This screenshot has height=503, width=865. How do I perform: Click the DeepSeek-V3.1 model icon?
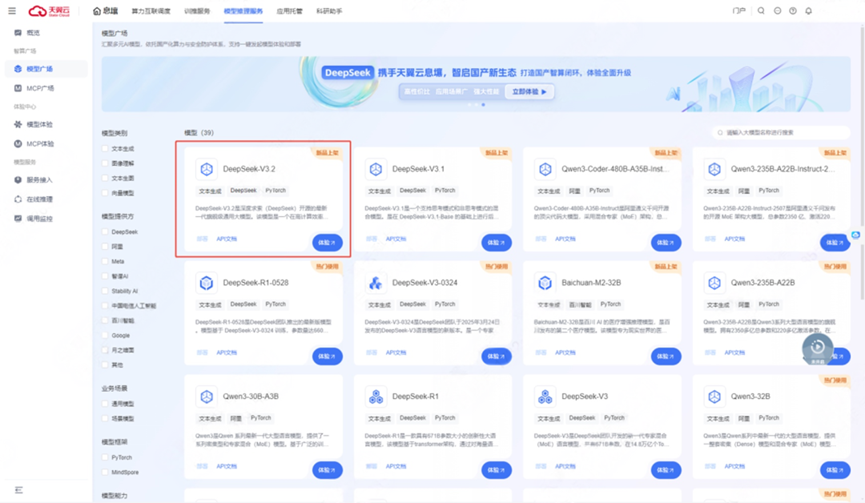click(x=376, y=169)
